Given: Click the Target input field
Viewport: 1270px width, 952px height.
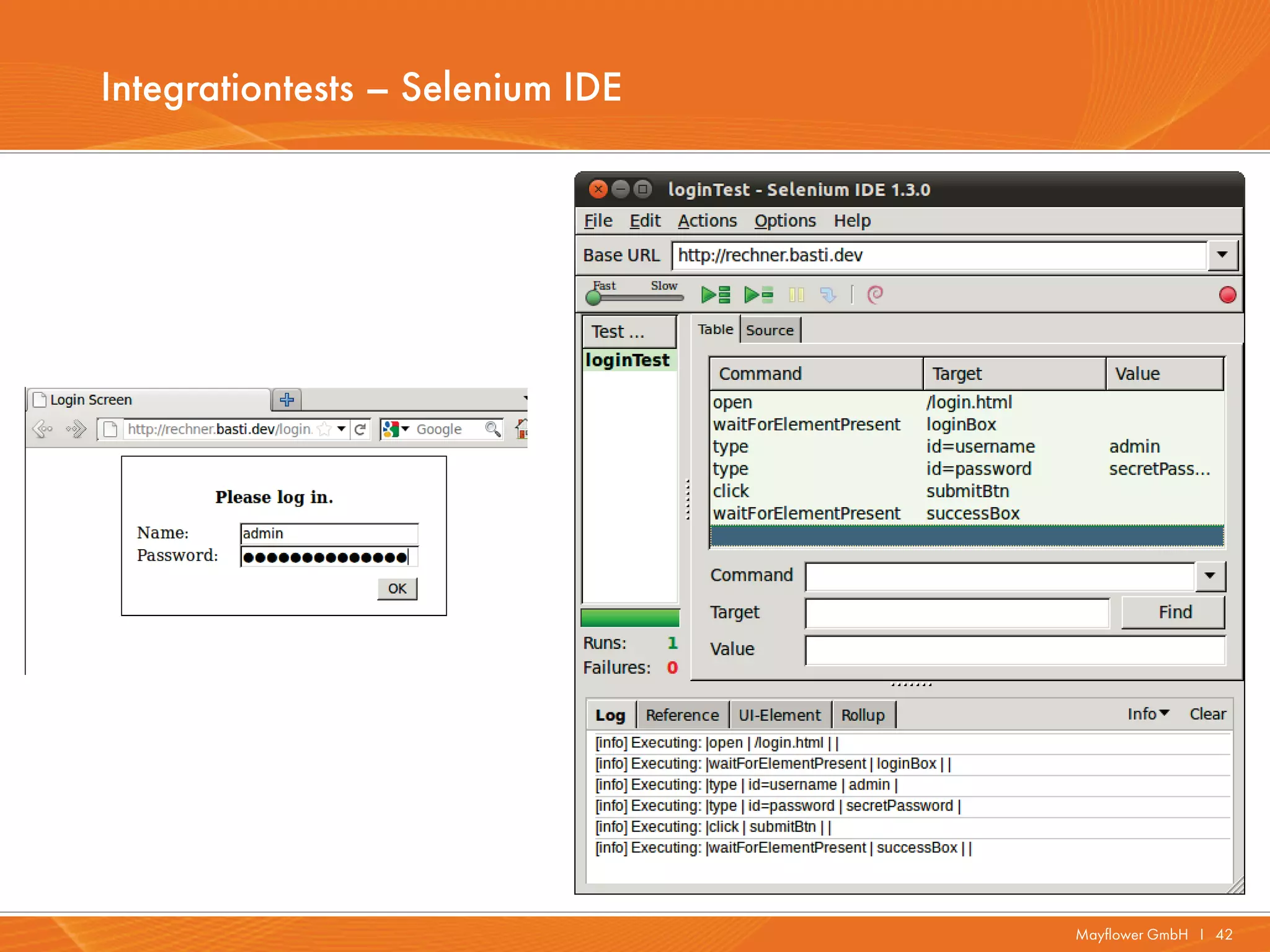Looking at the screenshot, I should [x=957, y=613].
